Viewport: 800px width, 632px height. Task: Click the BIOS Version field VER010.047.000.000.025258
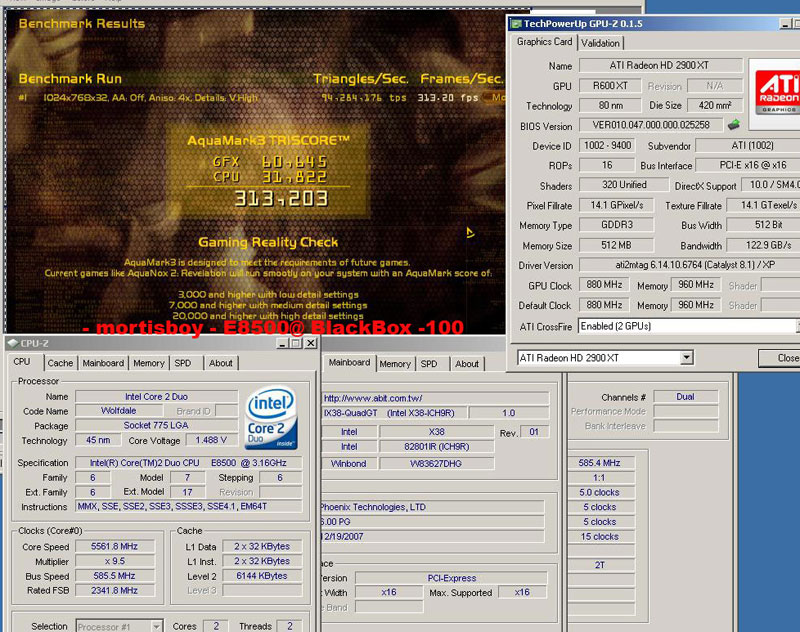point(651,125)
